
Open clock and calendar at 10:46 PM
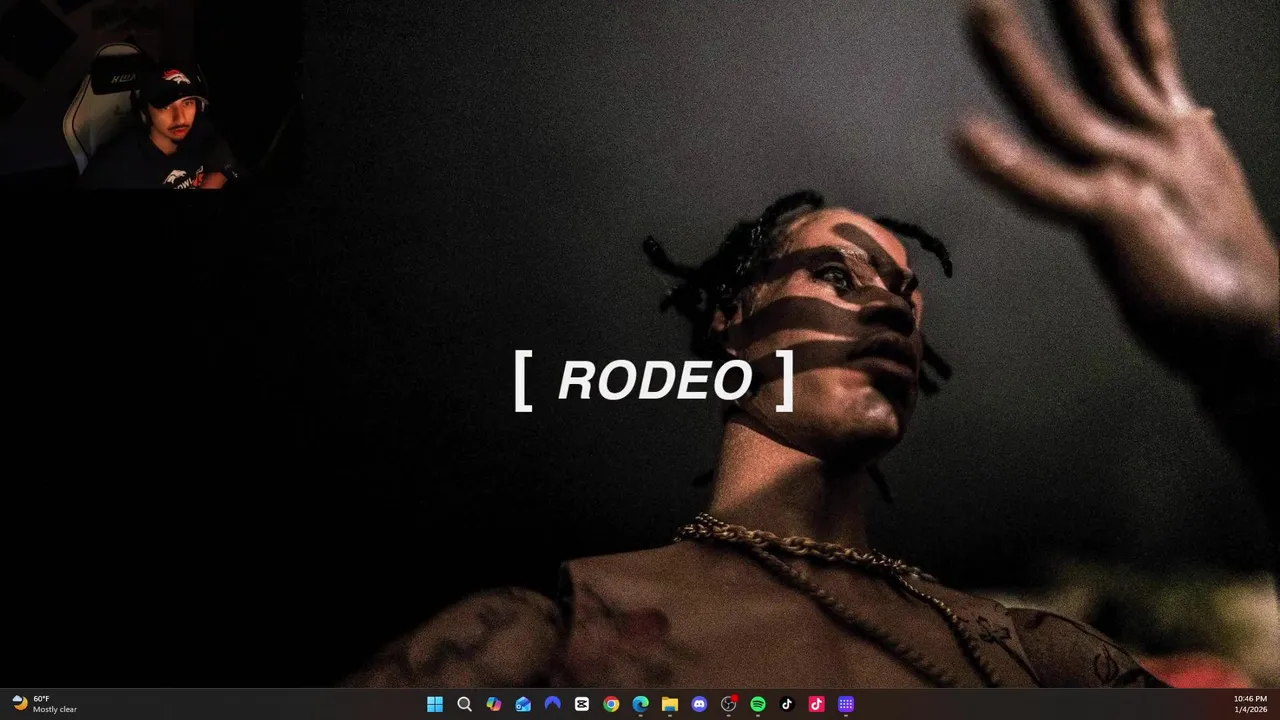click(x=1250, y=704)
